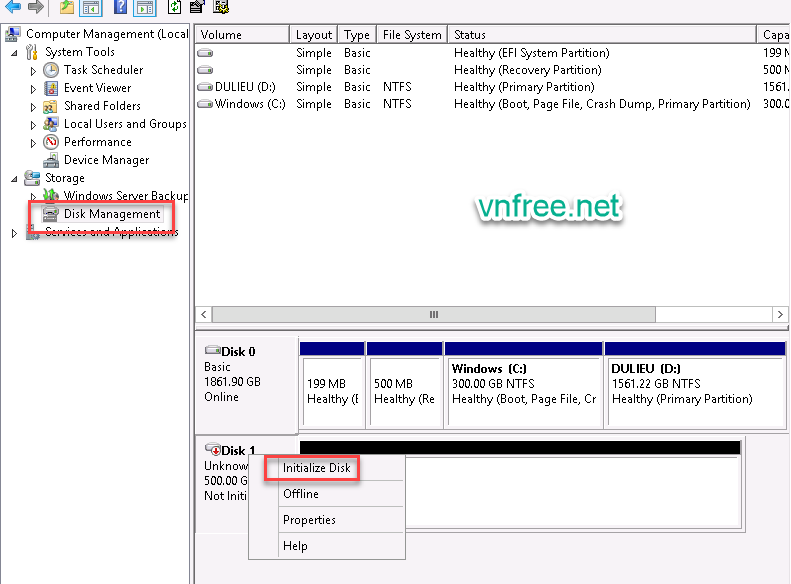This screenshot has height=584, width=791.
Task: Collapse the System Tools tree node
Action: pos(14,53)
